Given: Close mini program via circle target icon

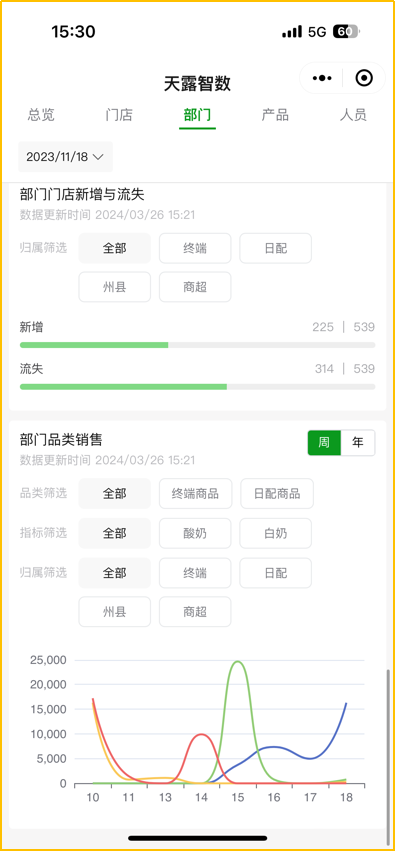Looking at the screenshot, I should click(x=364, y=78).
